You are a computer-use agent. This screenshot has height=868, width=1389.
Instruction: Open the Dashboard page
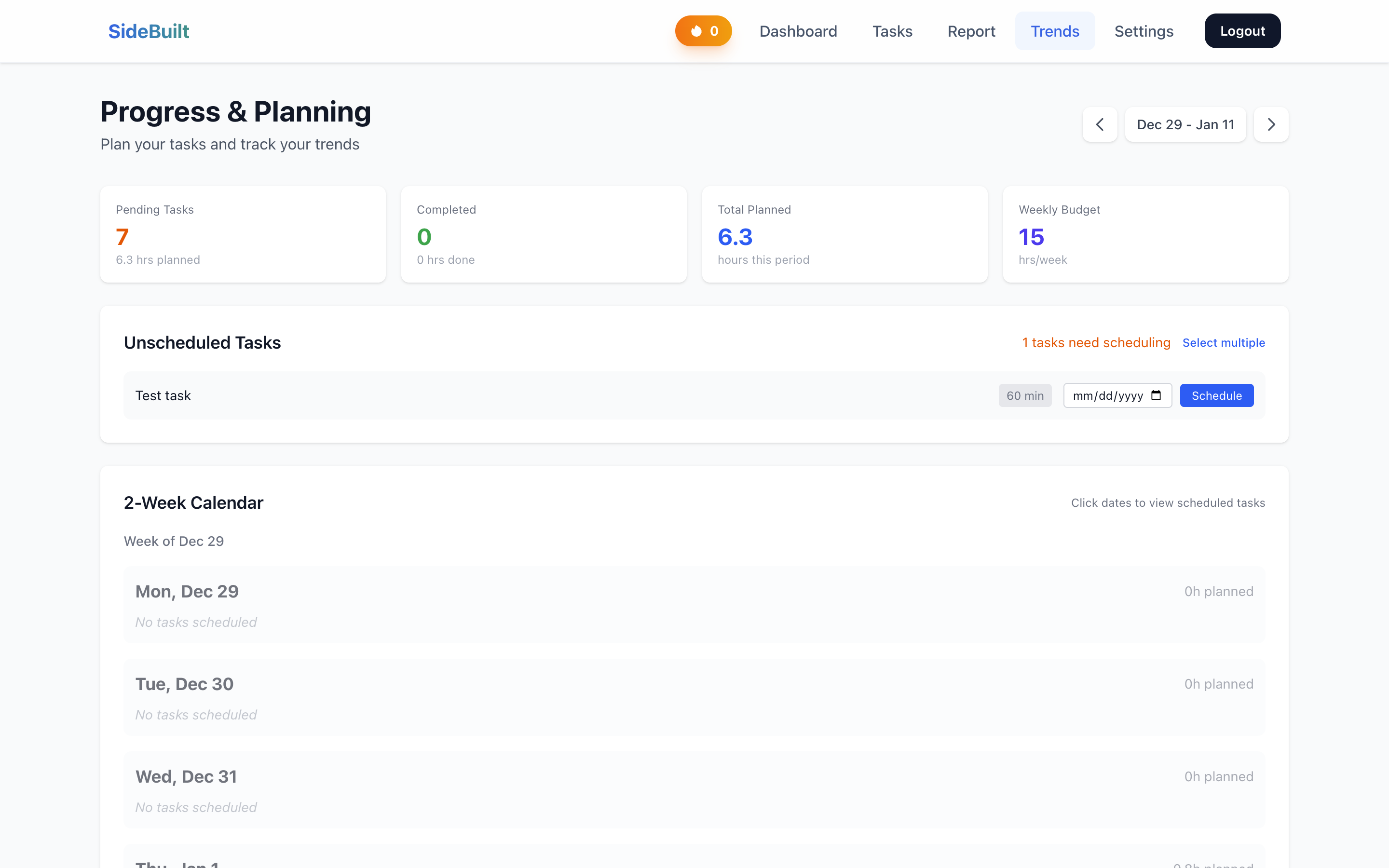pyautogui.click(x=798, y=30)
